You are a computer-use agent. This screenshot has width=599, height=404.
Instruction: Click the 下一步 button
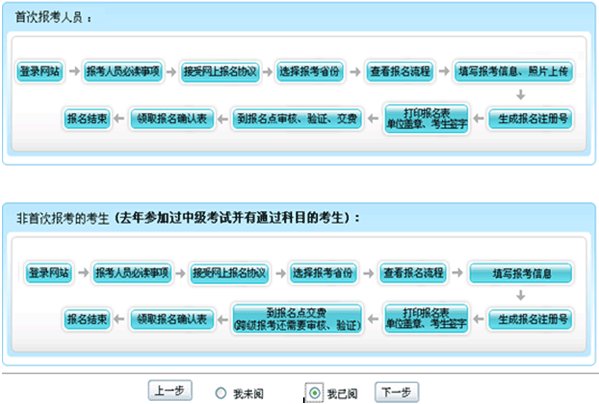[397, 392]
